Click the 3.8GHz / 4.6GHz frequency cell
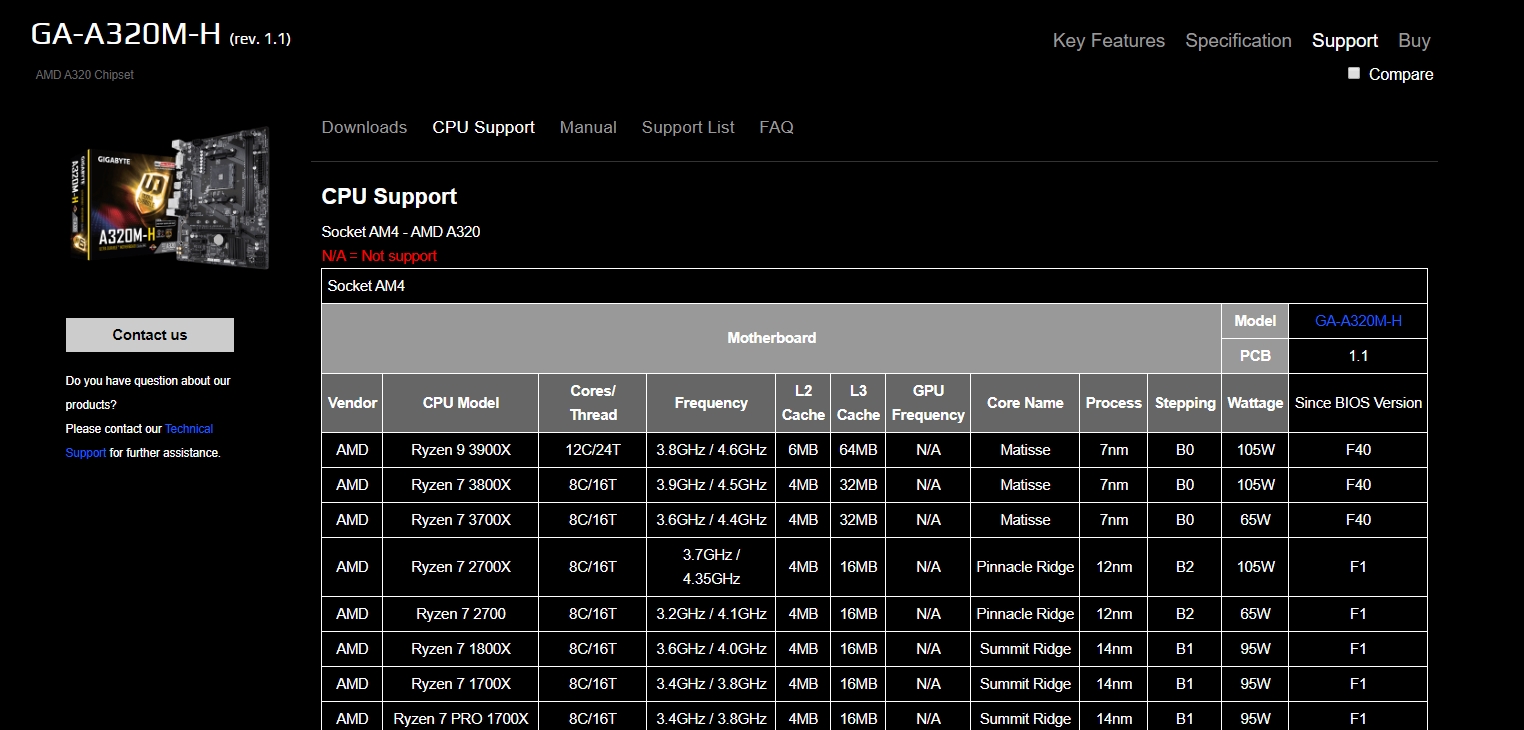This screenshot has height=730, width=1524. pyautogui.click(x=711, y=450)
